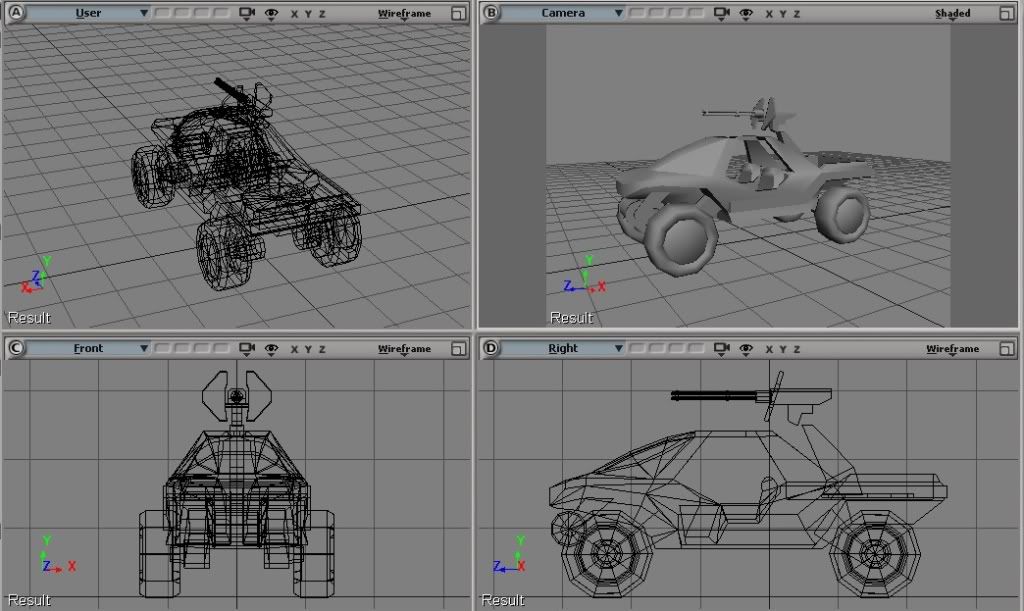
Task: Open the Camera view dropdown in viewport B
Action: point(564,13)
